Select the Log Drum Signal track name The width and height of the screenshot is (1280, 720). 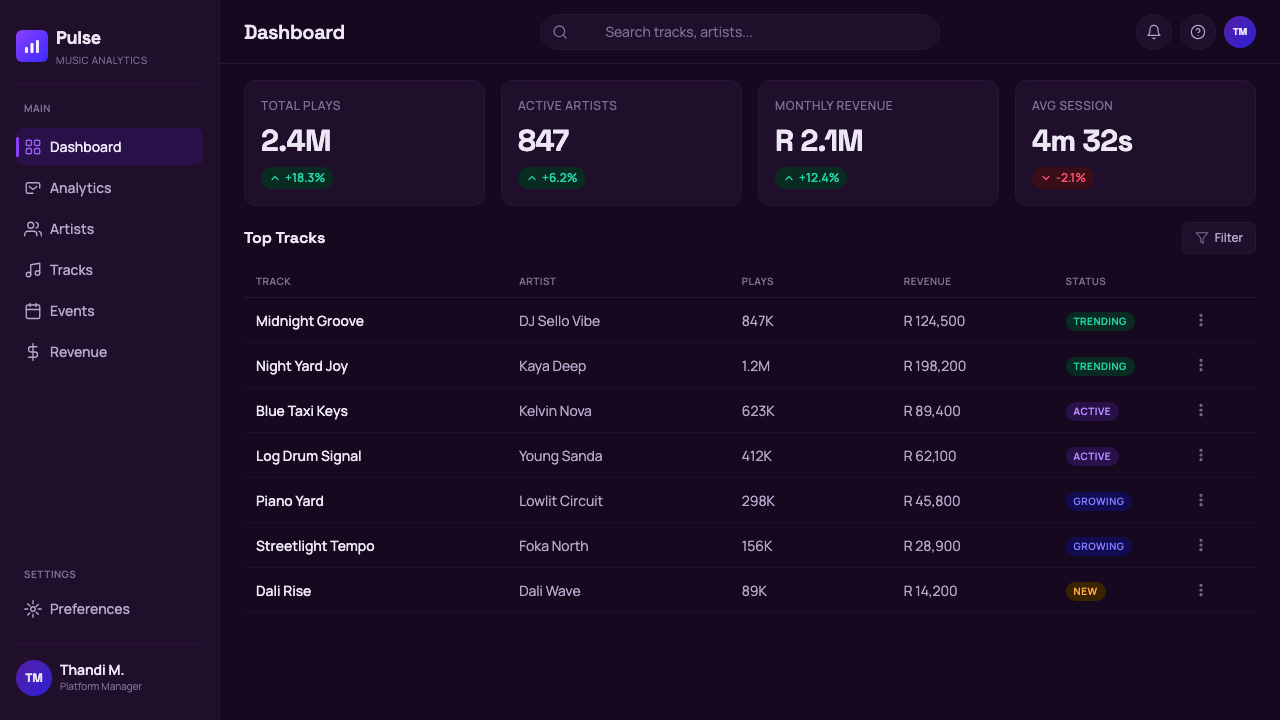(x=308, y=456)
